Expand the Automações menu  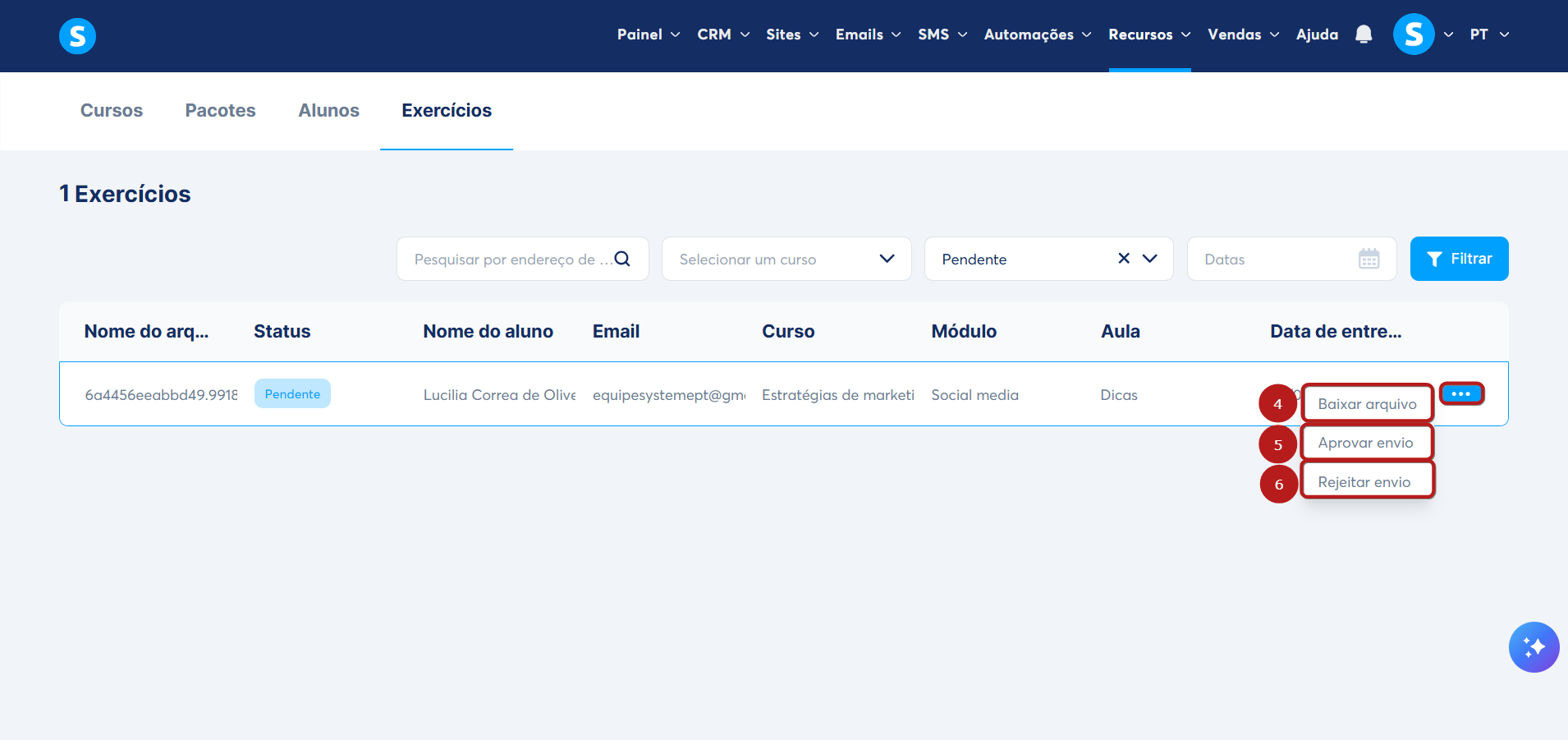(x=1038, y=34)
